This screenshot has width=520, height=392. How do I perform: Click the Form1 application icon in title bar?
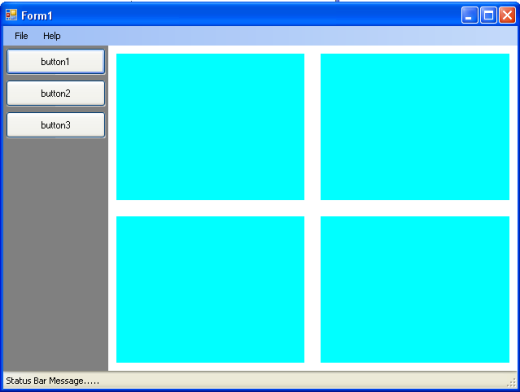click(11, 15)
